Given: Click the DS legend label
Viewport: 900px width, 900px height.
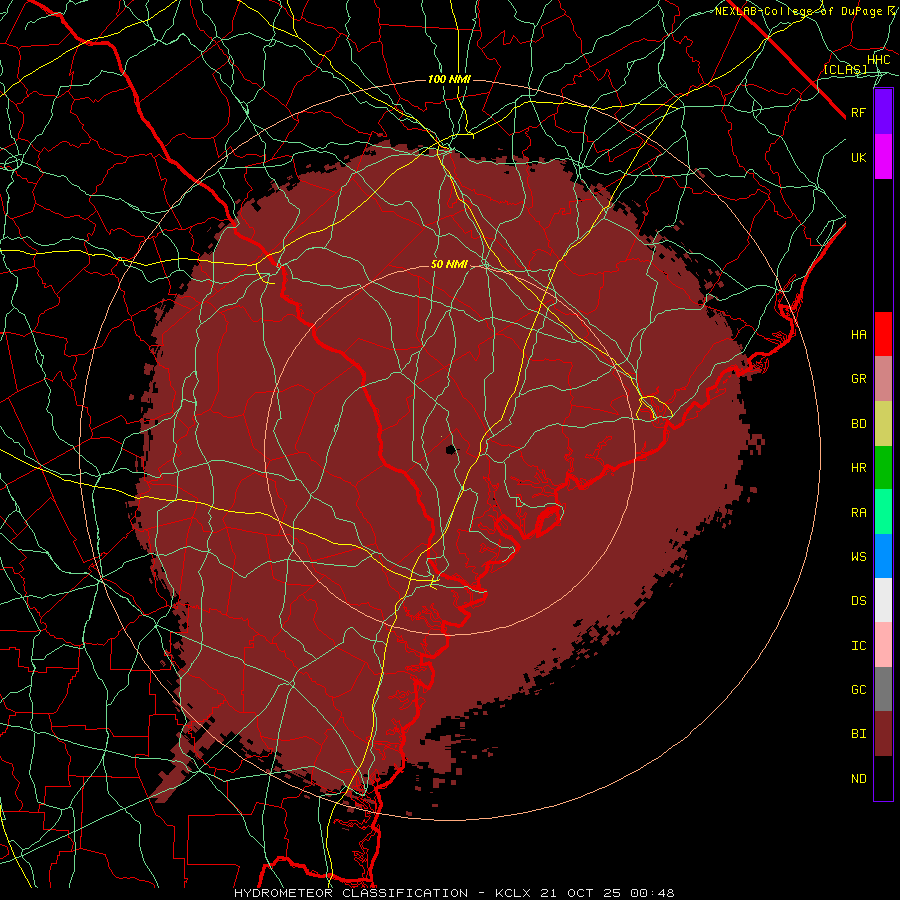Looking at the screenshot, I should (859, 601).
